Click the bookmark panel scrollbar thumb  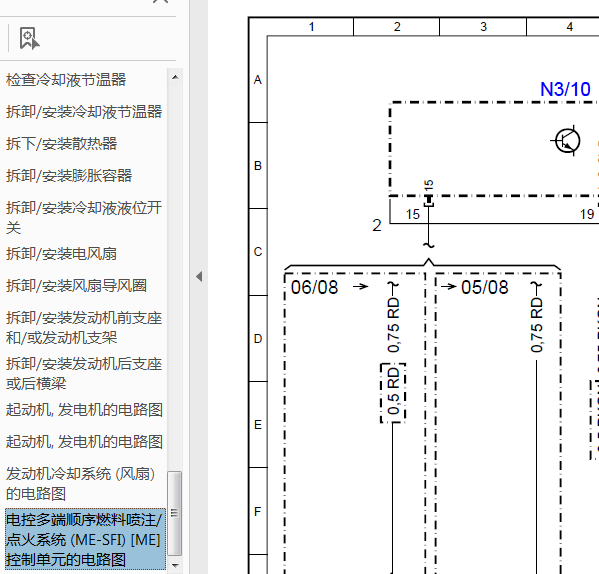pyautogui.click(x=175, y=513)
